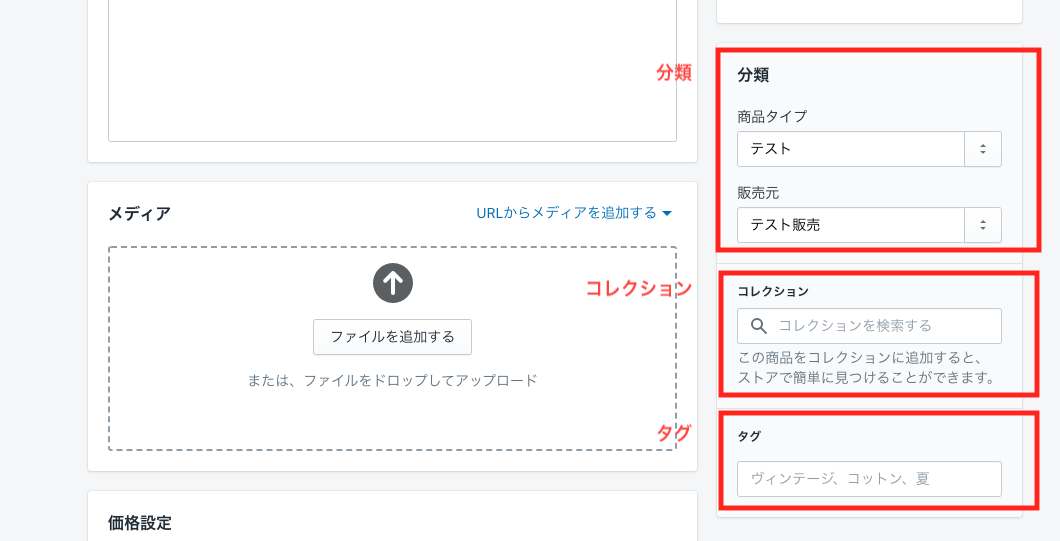Expand the URLからメディアを追加する menu

click(x=567, y=213)
